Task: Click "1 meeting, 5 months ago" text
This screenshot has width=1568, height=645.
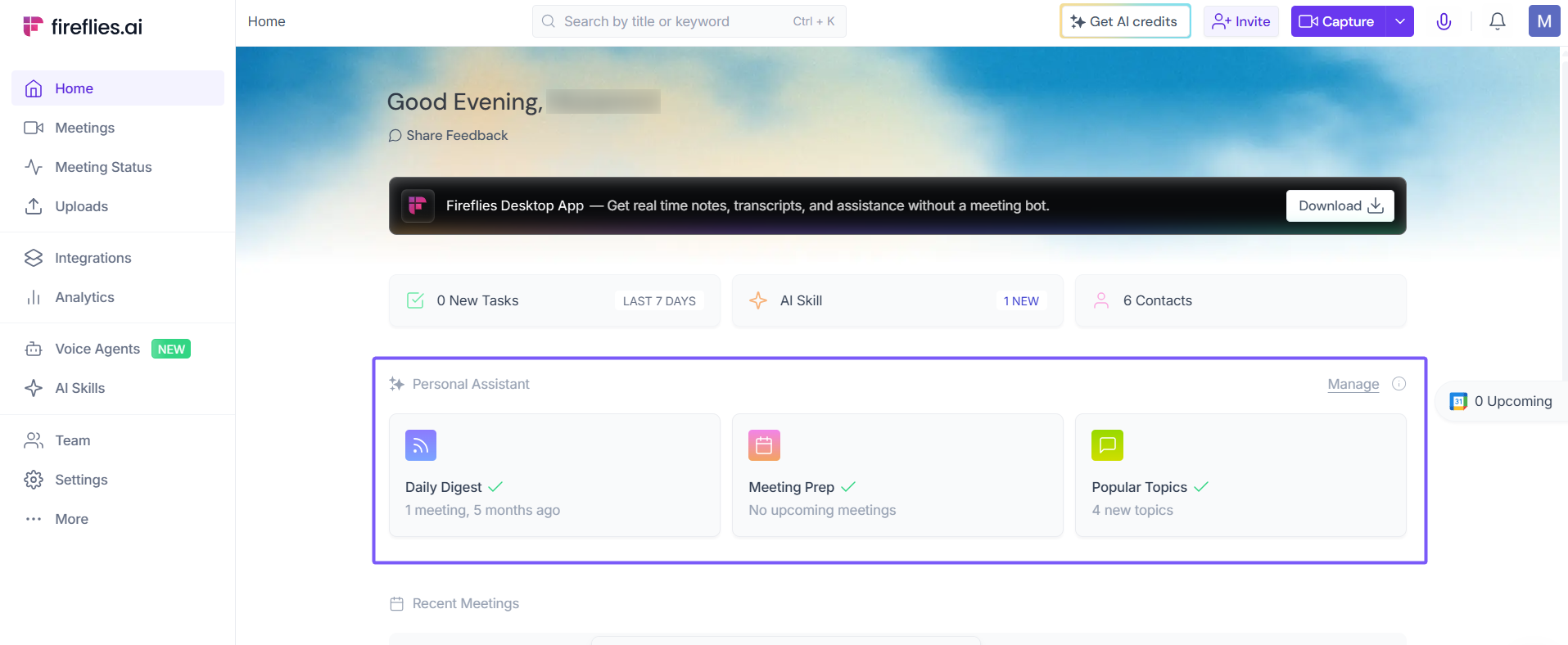Action: click(482, 510)
